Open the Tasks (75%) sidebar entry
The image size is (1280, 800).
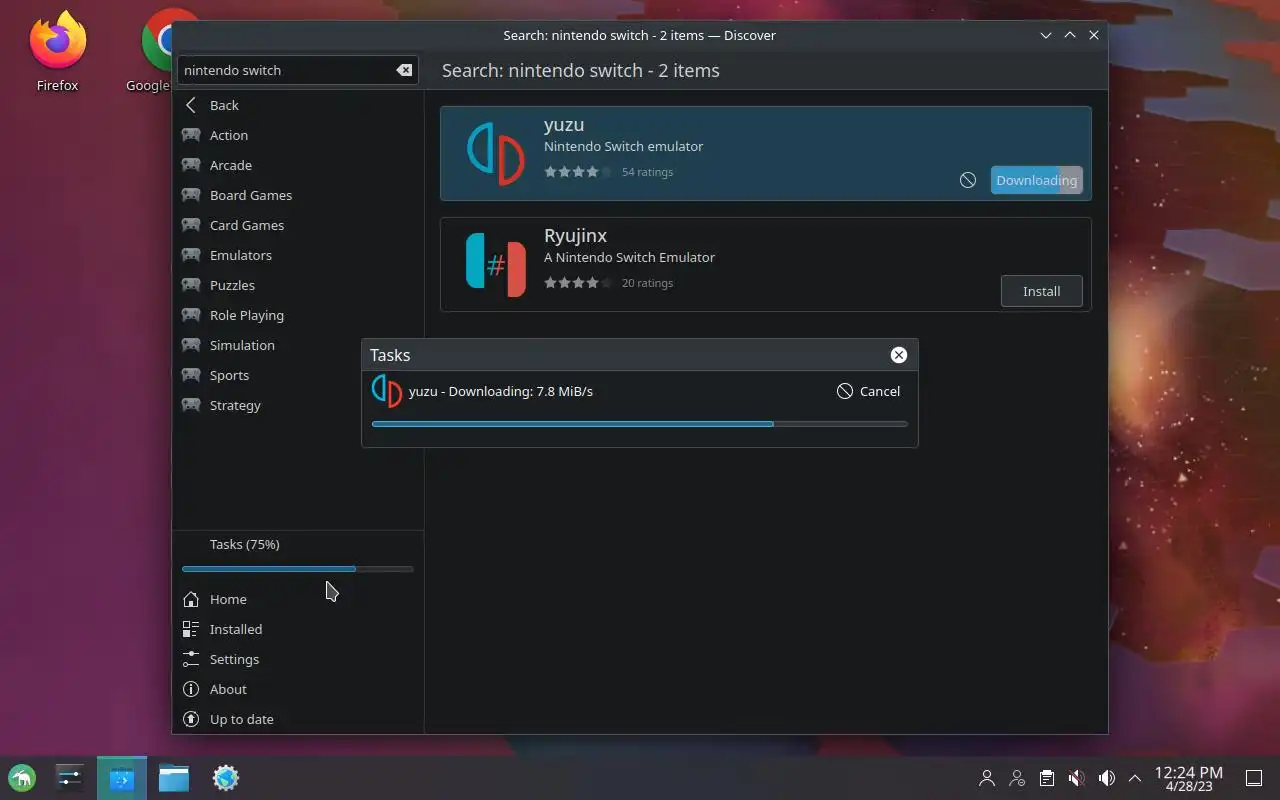pos(298,545)
